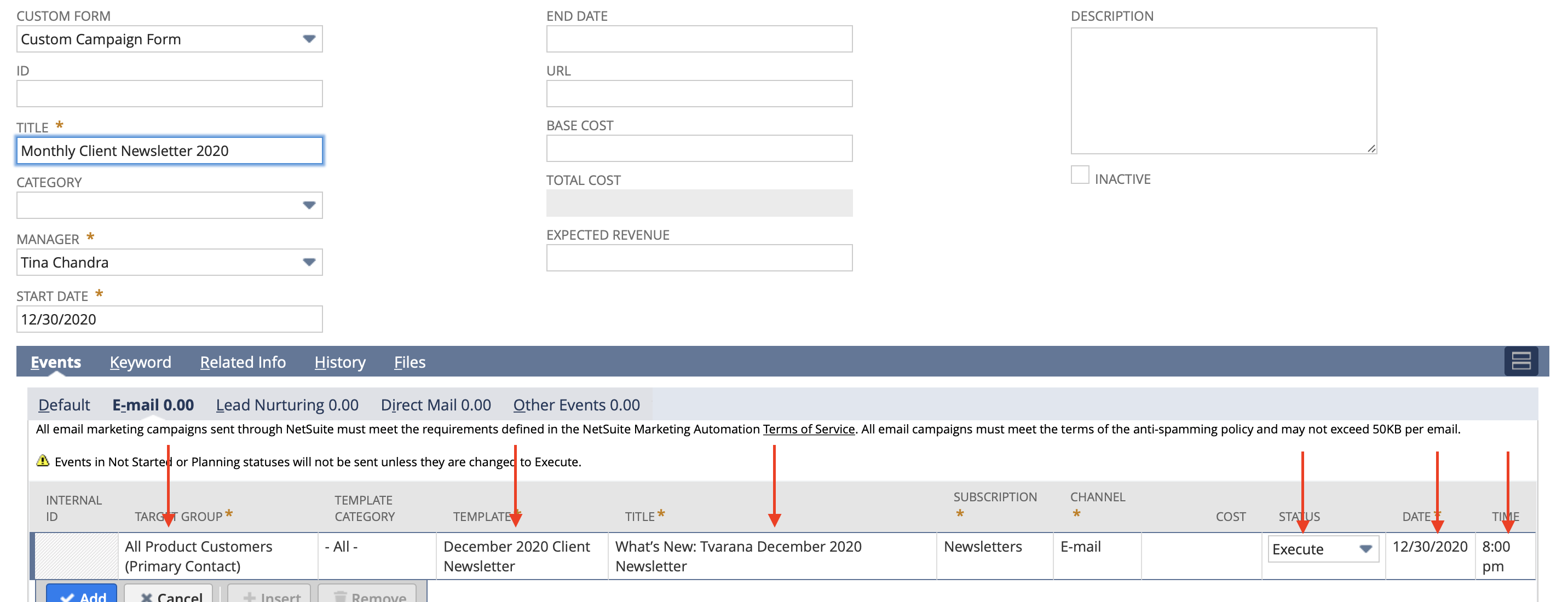Click the Start Date field showing 12/30/2020
The image size is (1568, 602).
point(169,319)
